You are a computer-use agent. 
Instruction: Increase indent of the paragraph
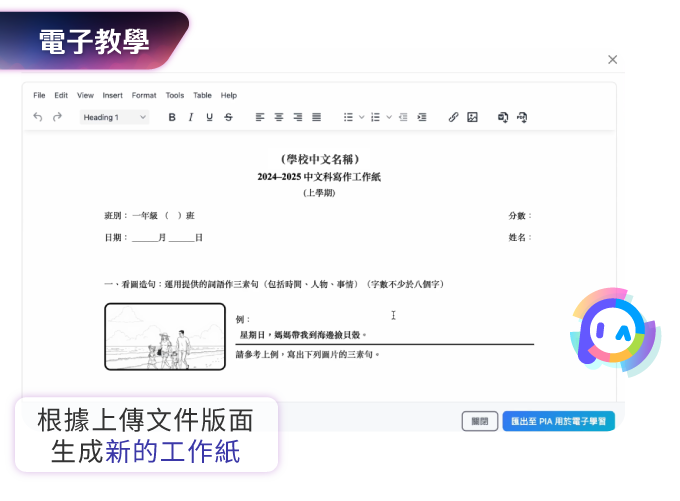tap(422, 117)
